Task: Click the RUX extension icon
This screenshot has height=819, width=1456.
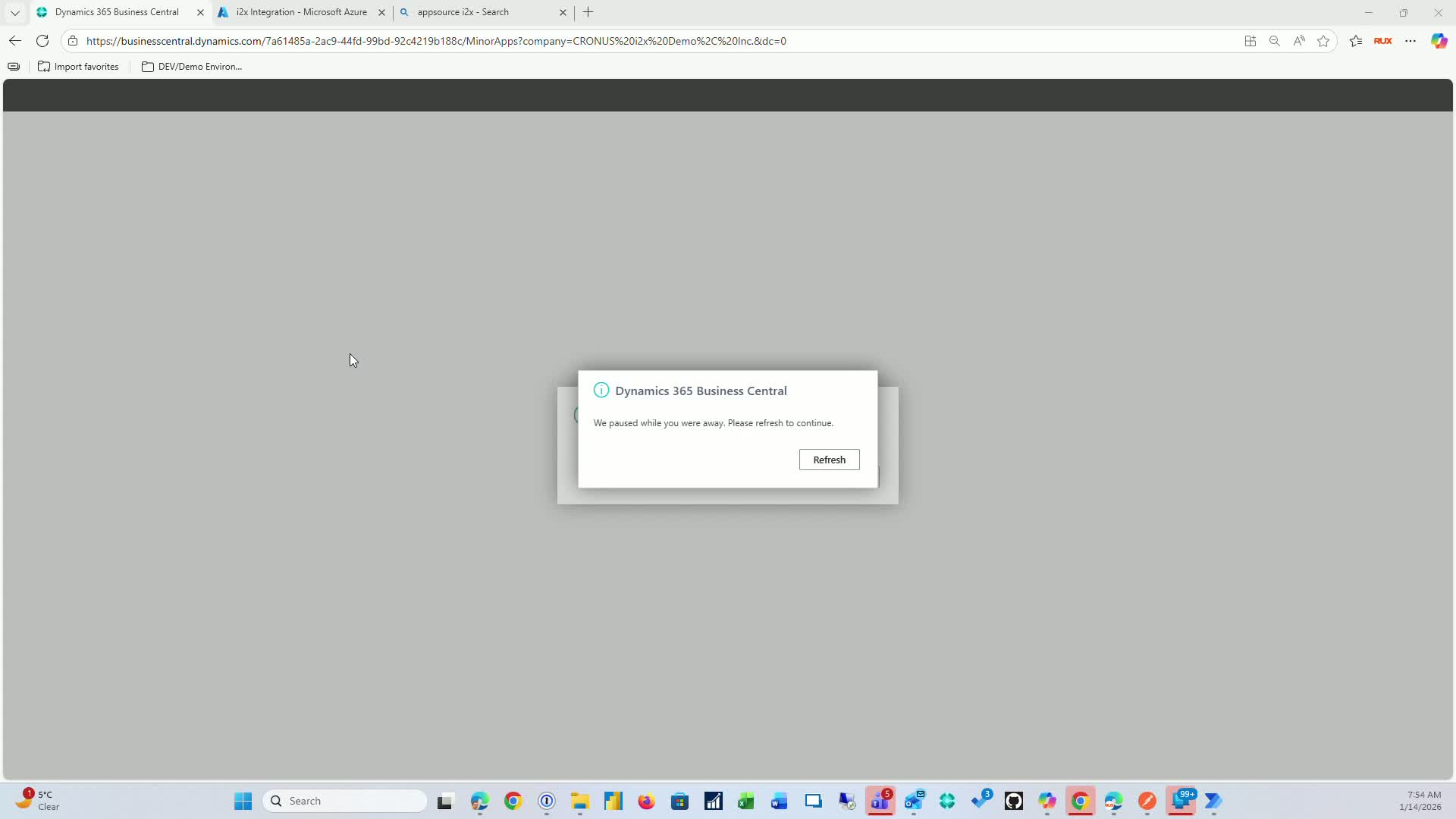Action: 1382,41
